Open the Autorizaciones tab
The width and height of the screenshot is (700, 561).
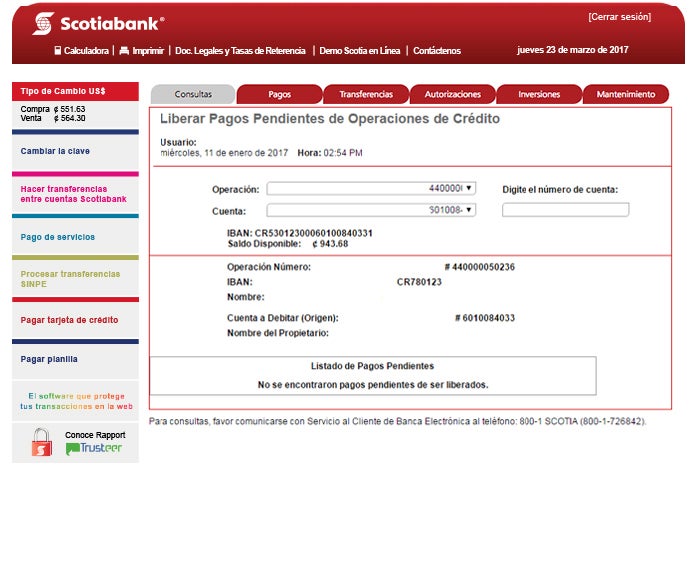click(x=452, y=94)
